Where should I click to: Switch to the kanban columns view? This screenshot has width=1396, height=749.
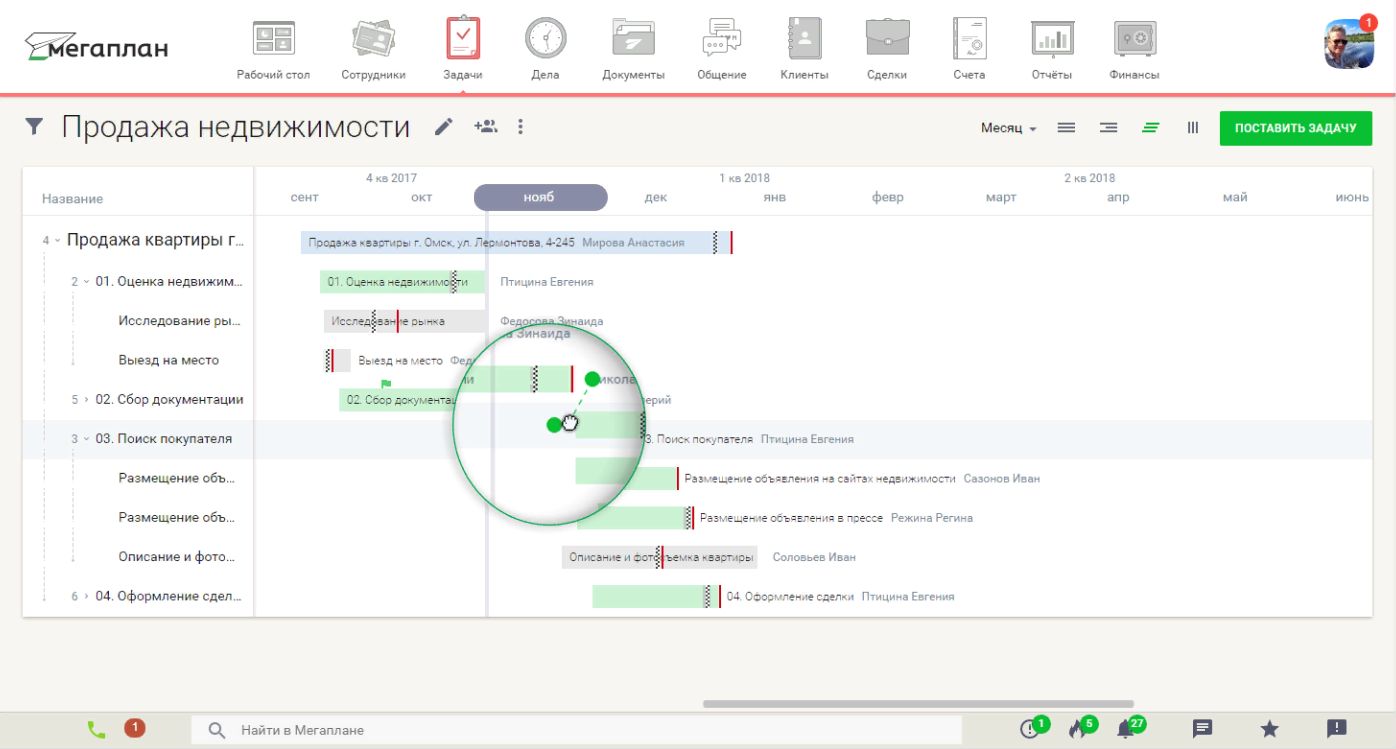point(1193,128)
